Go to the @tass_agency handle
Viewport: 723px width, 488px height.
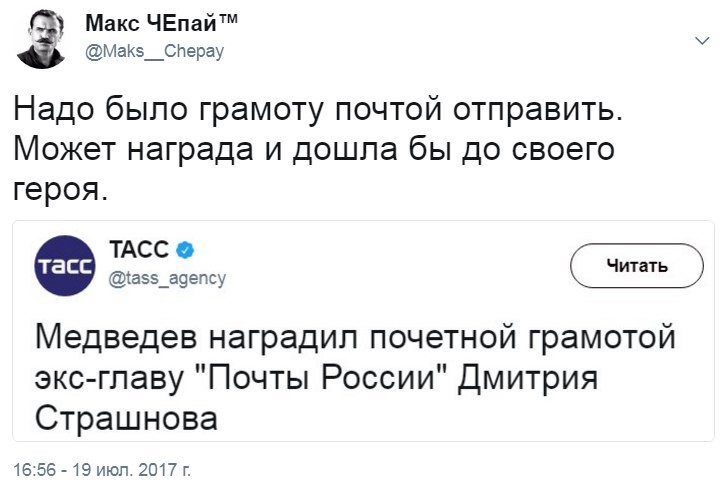click(166, 278)
